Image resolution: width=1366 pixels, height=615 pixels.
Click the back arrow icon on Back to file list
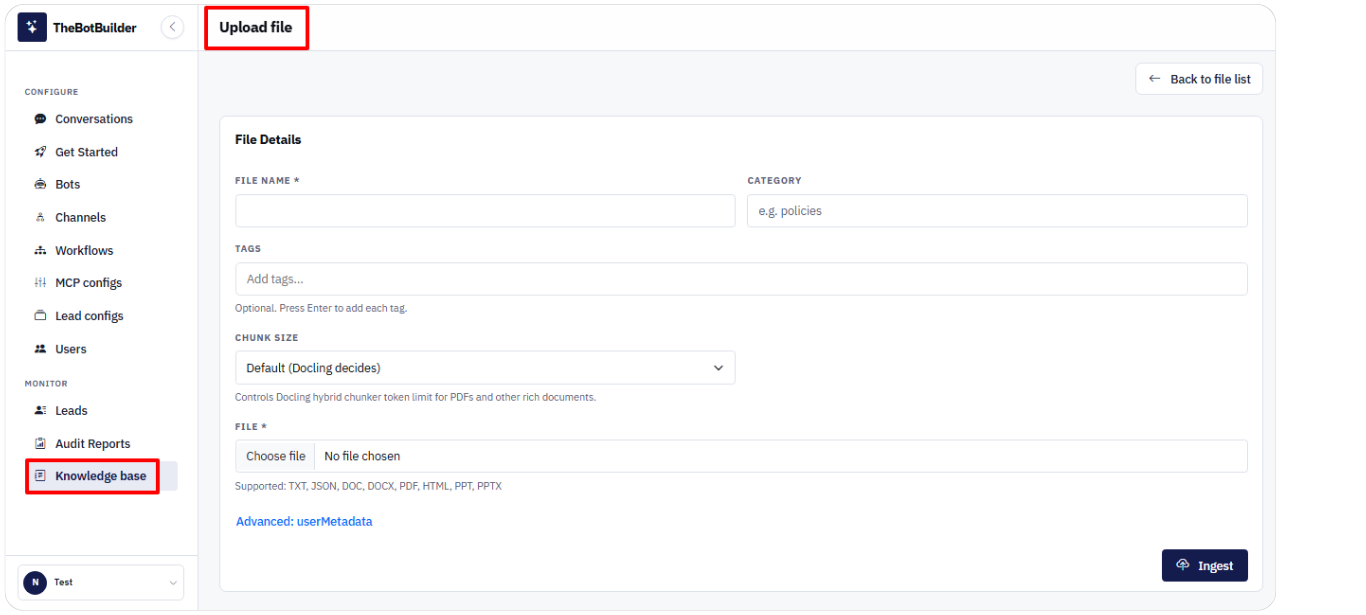coord(1154,79)
